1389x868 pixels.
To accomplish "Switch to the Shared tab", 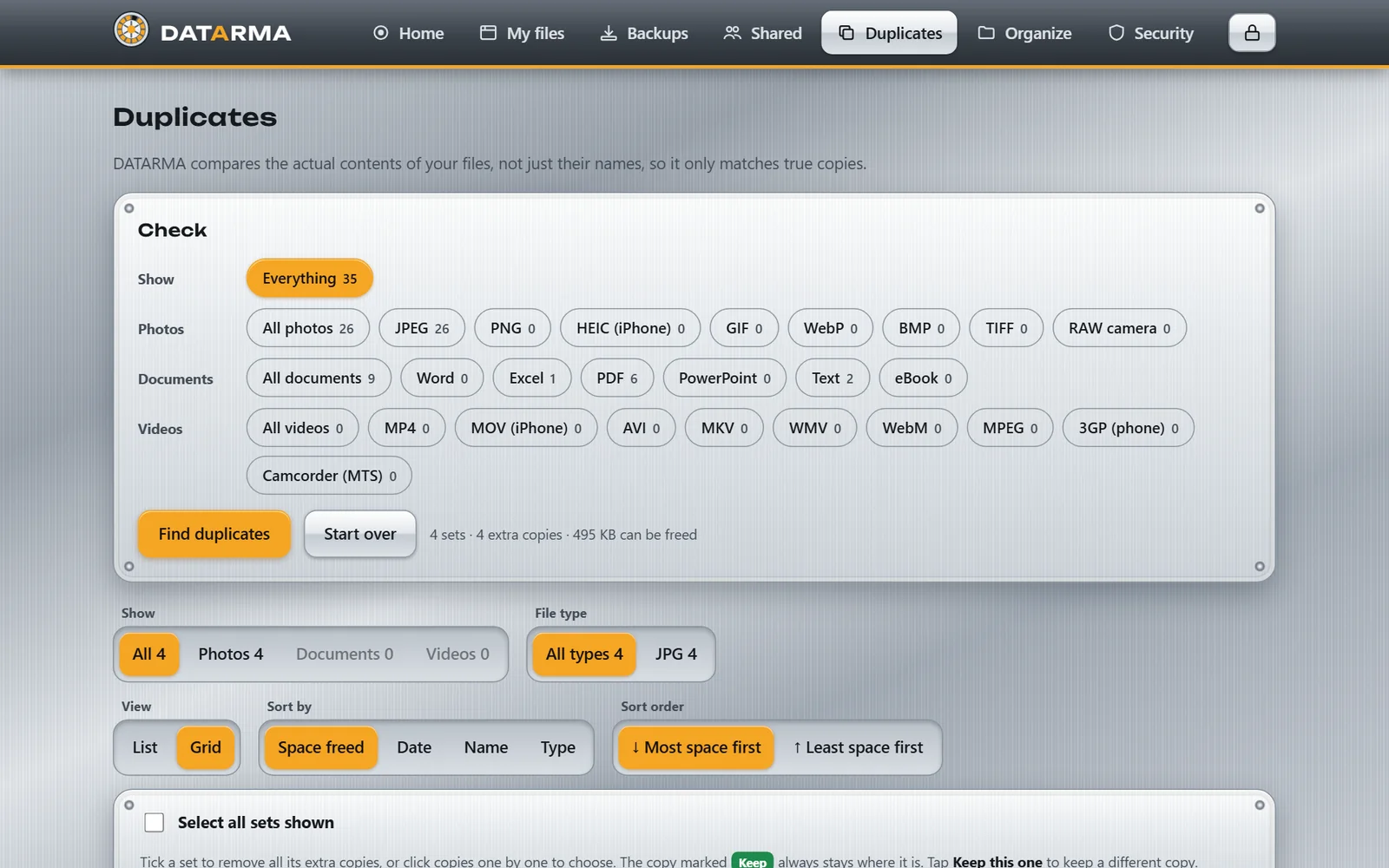I will pyautogui.click(x=763, y=33).
